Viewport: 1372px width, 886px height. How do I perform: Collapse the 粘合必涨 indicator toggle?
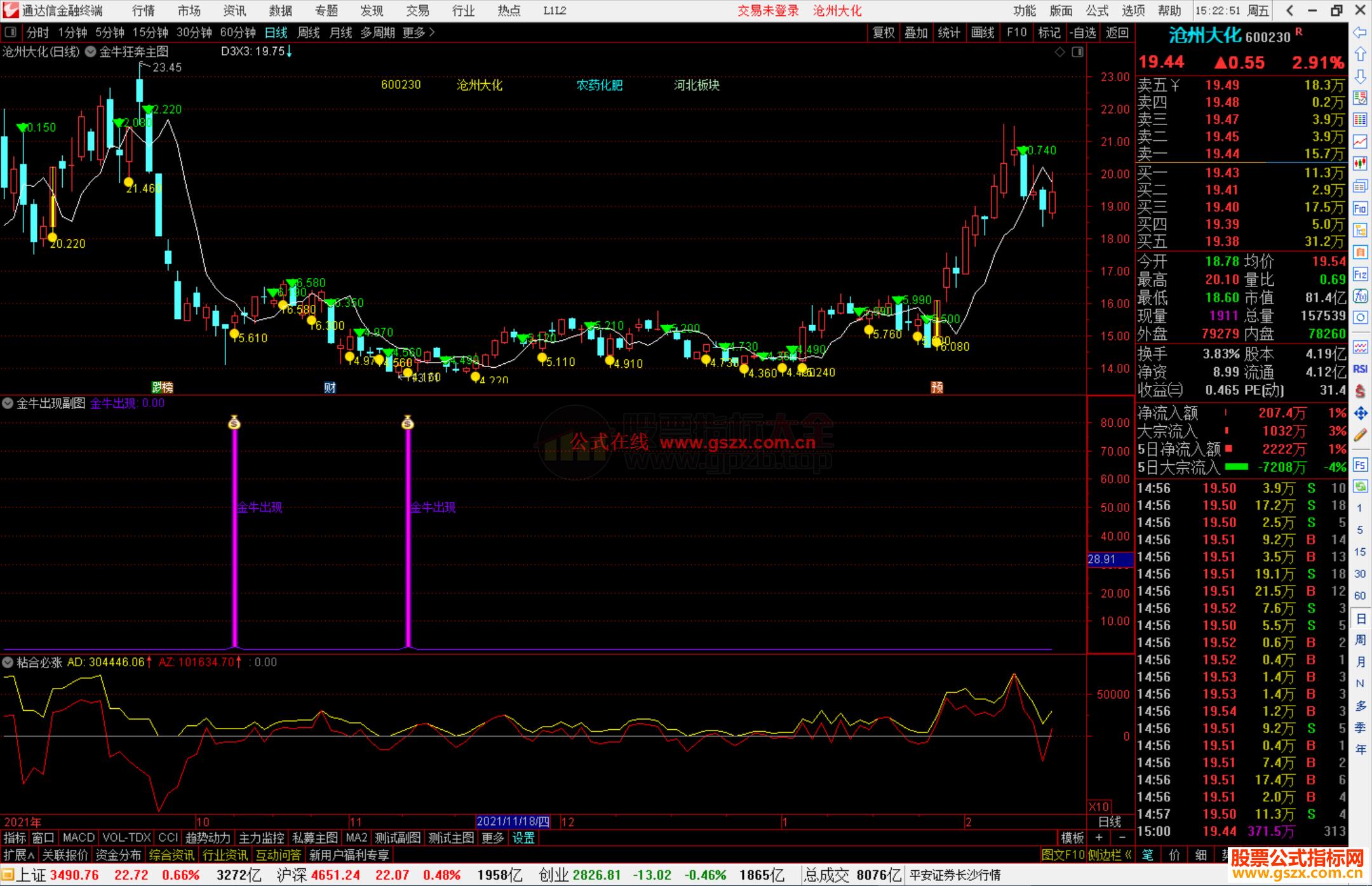8,662
